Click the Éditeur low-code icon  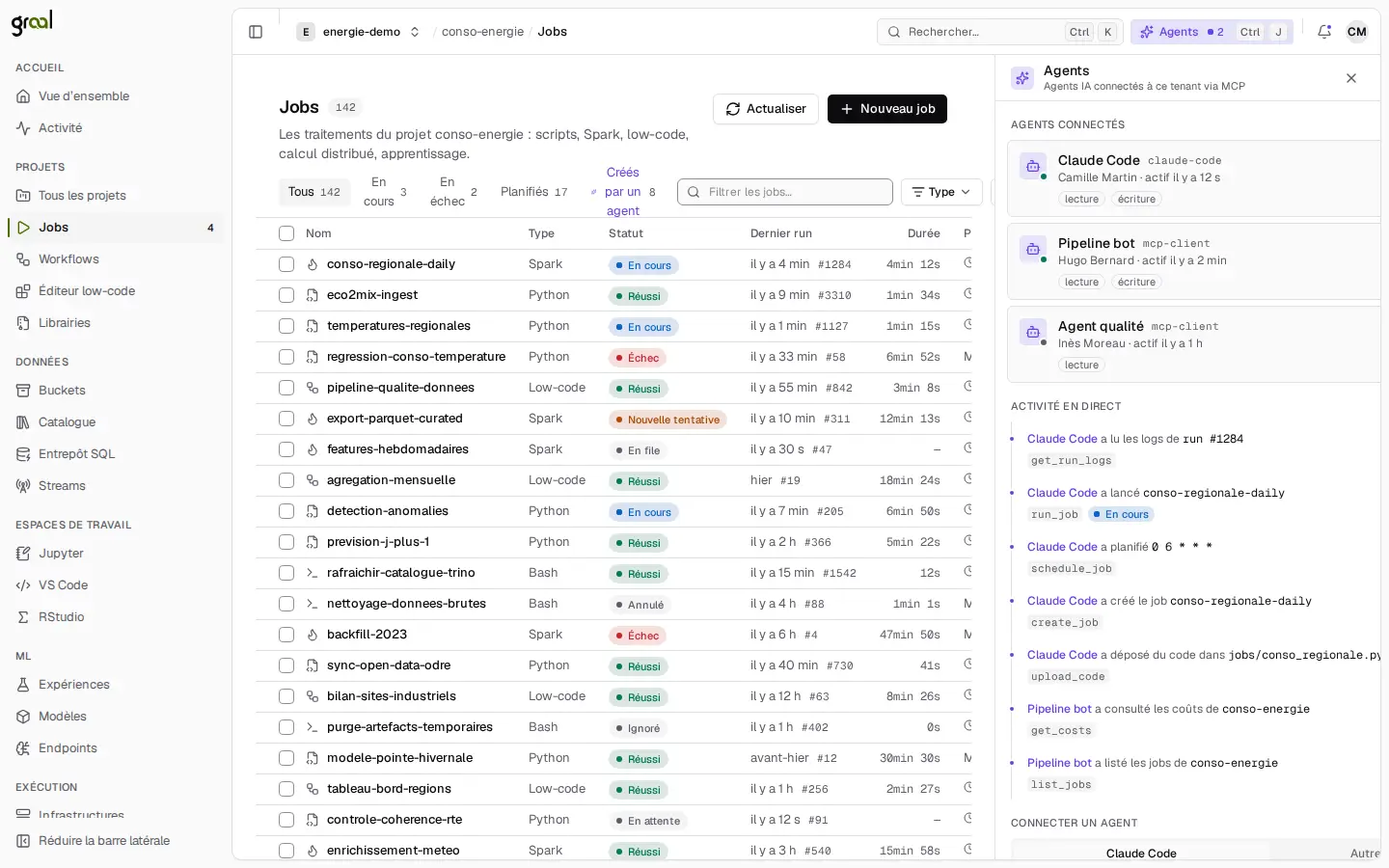[x=23, y=291]
